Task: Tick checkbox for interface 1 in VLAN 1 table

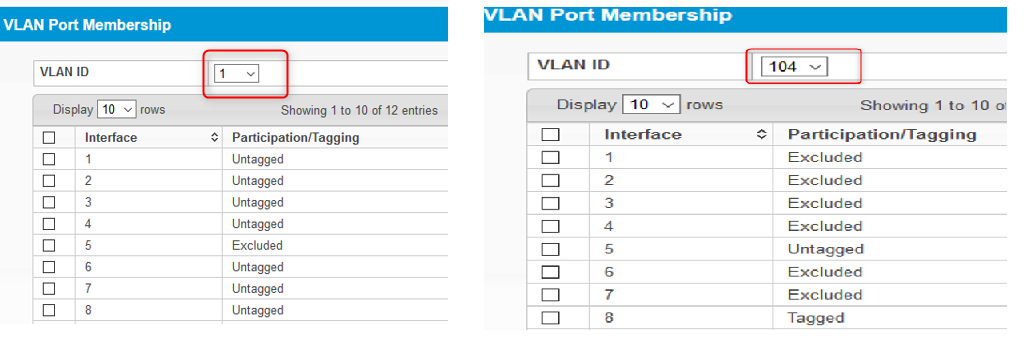Action: click(48, 160)
